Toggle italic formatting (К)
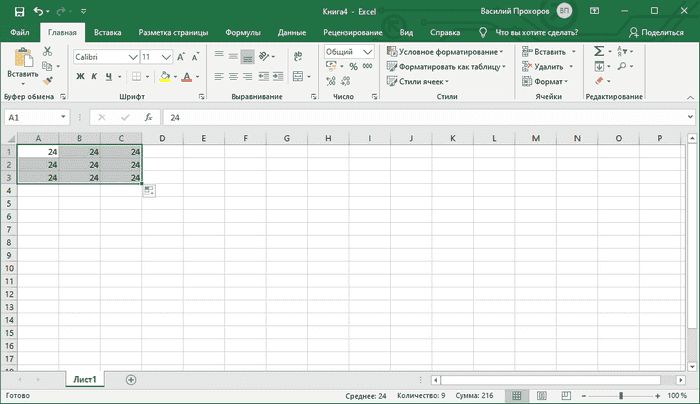Image resolution: width=700 pixels, height=404 pixels. tap(94, 77)
